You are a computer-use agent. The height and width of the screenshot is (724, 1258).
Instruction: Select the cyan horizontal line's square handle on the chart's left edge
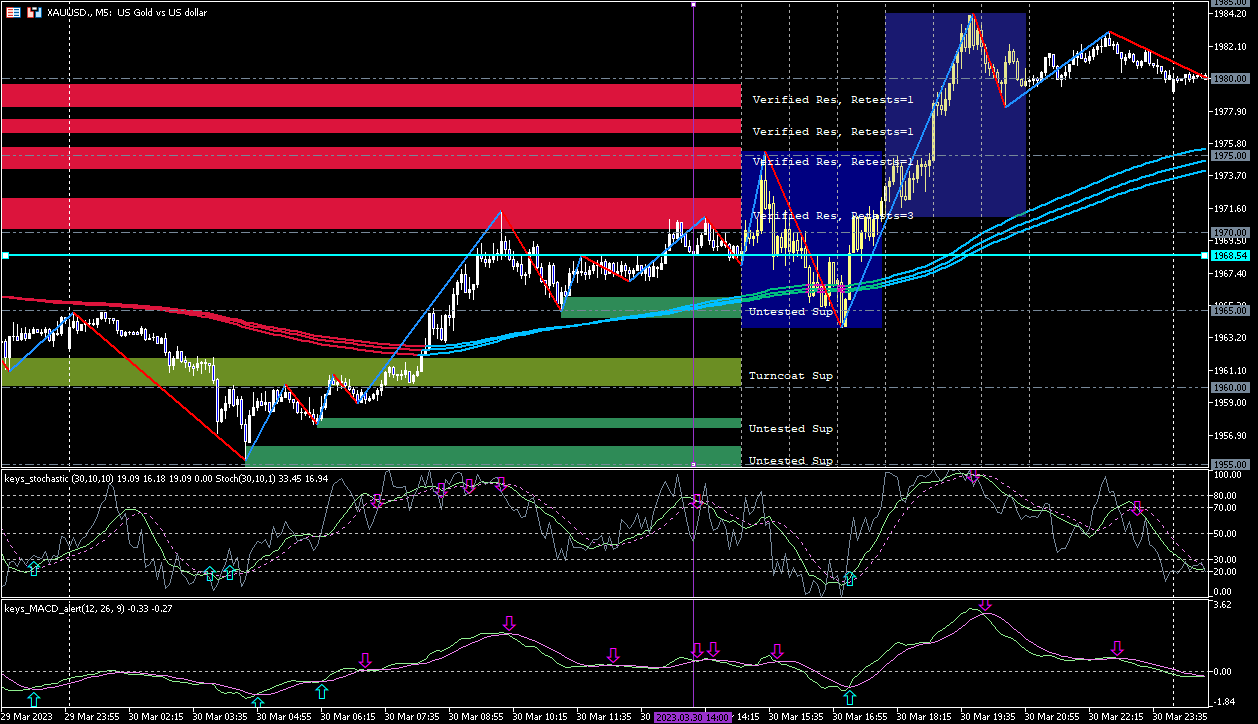pos(5,256)
